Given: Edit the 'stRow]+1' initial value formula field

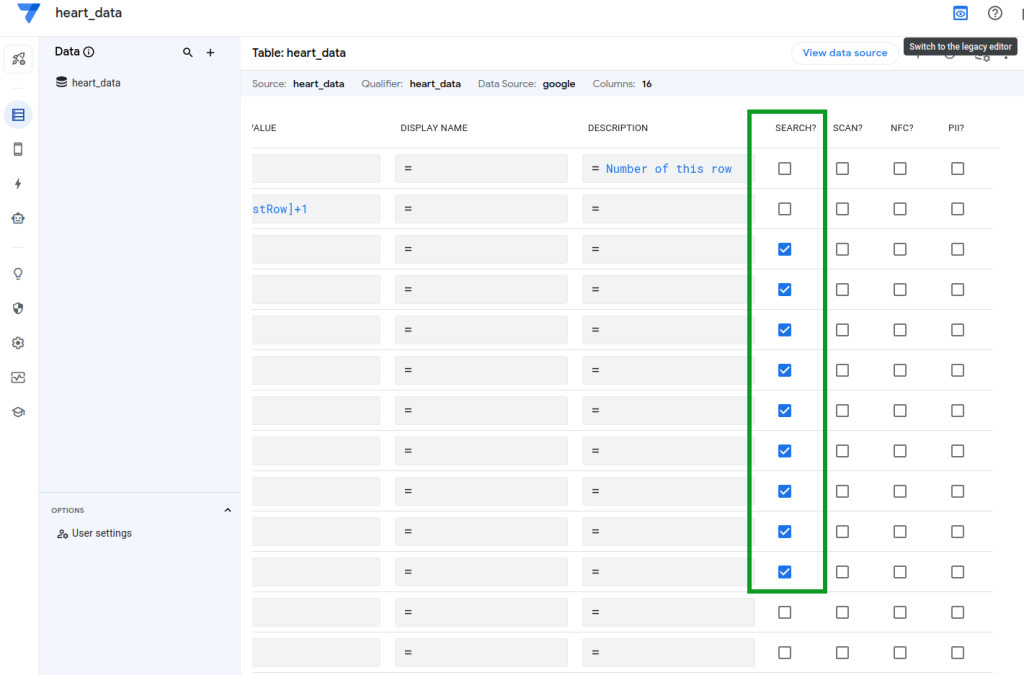Looking at the screenshot, I should pyautogui.click(x=316, y=209).
